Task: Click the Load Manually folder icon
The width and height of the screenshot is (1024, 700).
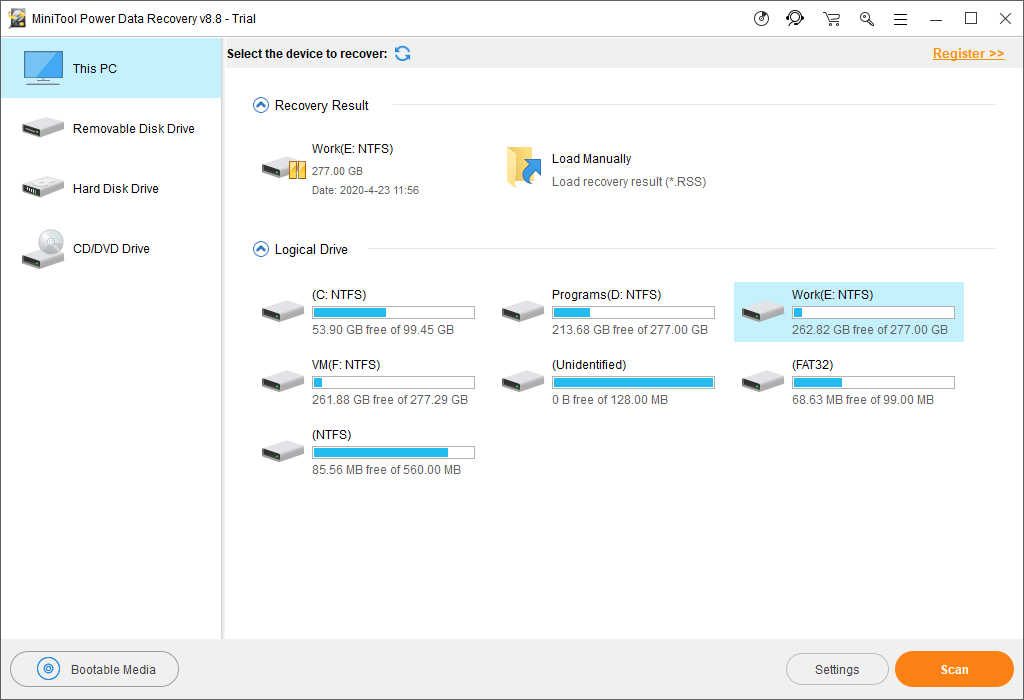Action: click(x=523, y=167)
